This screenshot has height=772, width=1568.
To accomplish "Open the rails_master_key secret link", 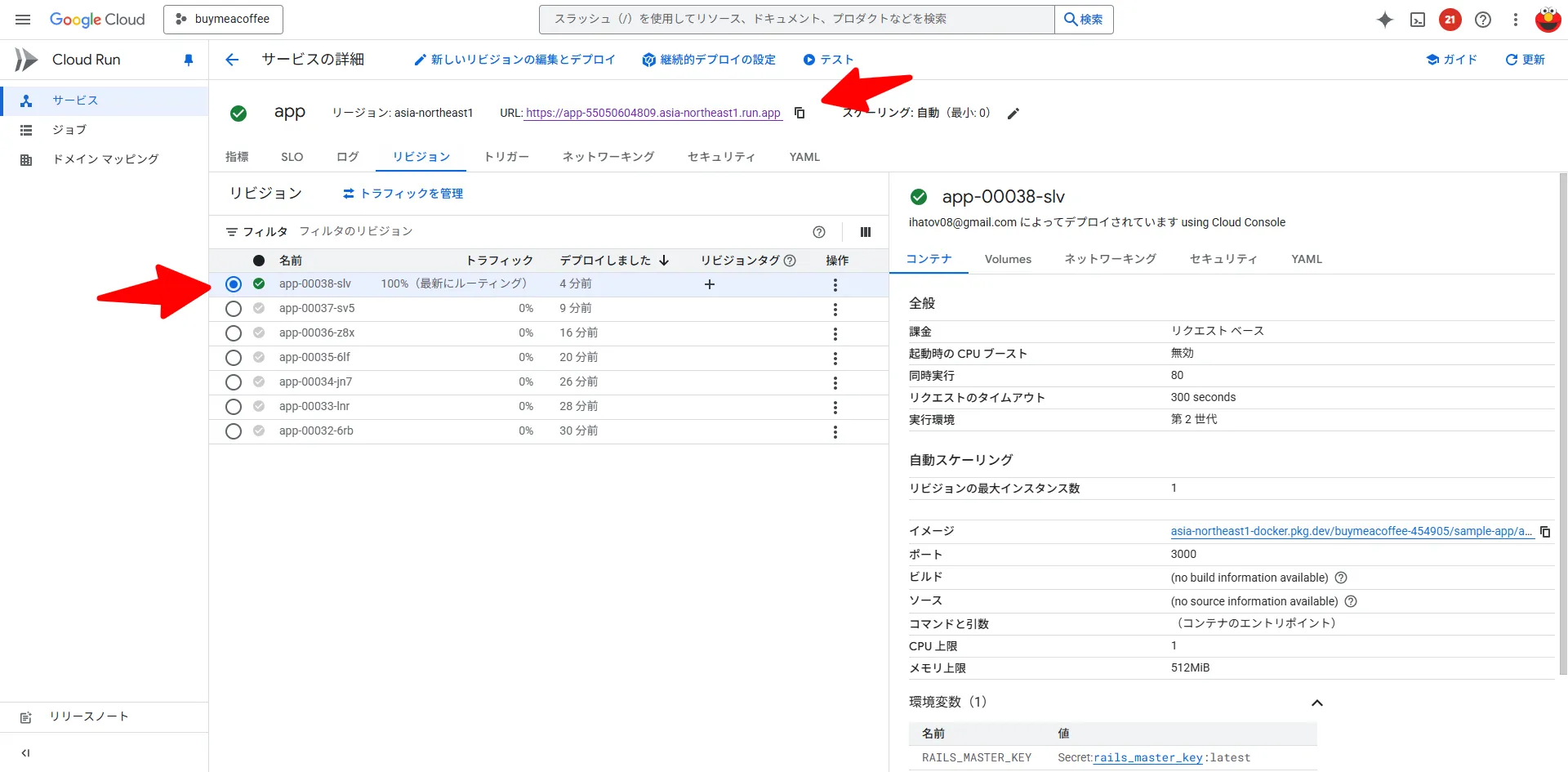I will [x=1147, y=758].
